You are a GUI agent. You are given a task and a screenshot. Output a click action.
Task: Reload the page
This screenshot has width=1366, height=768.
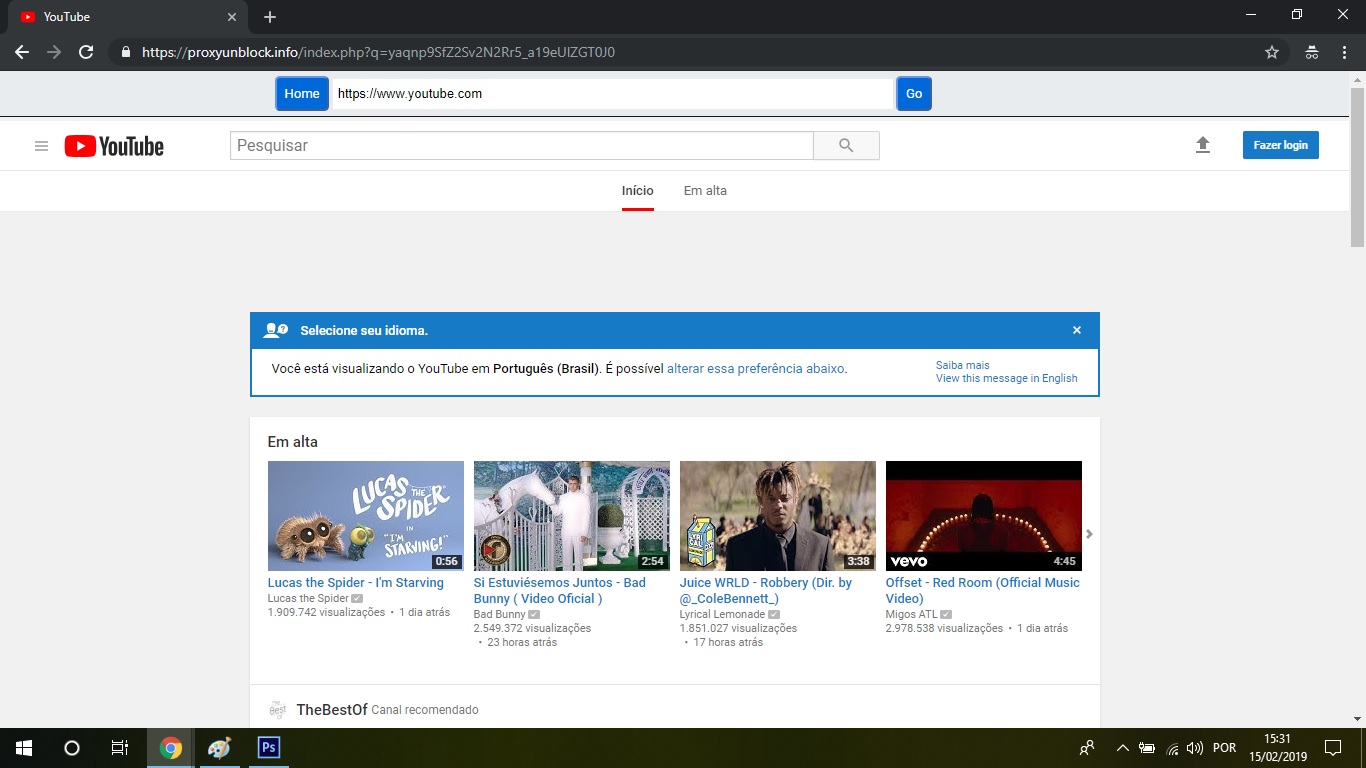86,52
